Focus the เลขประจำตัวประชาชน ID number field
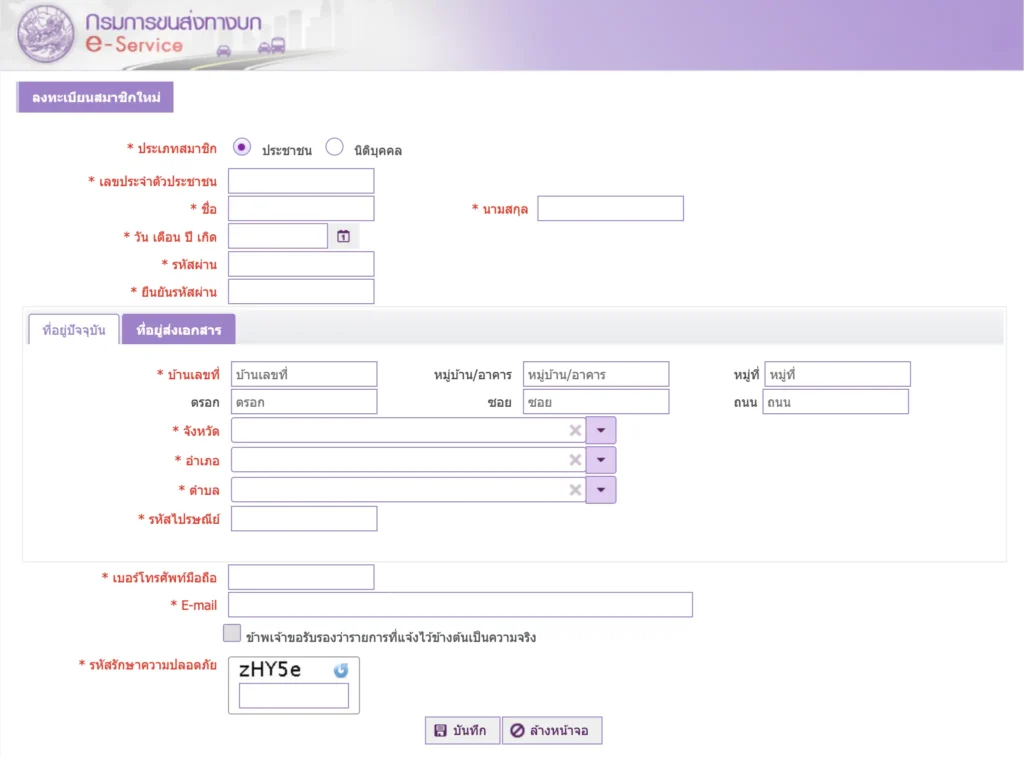Screen dimensions: 1024x757 301,181
